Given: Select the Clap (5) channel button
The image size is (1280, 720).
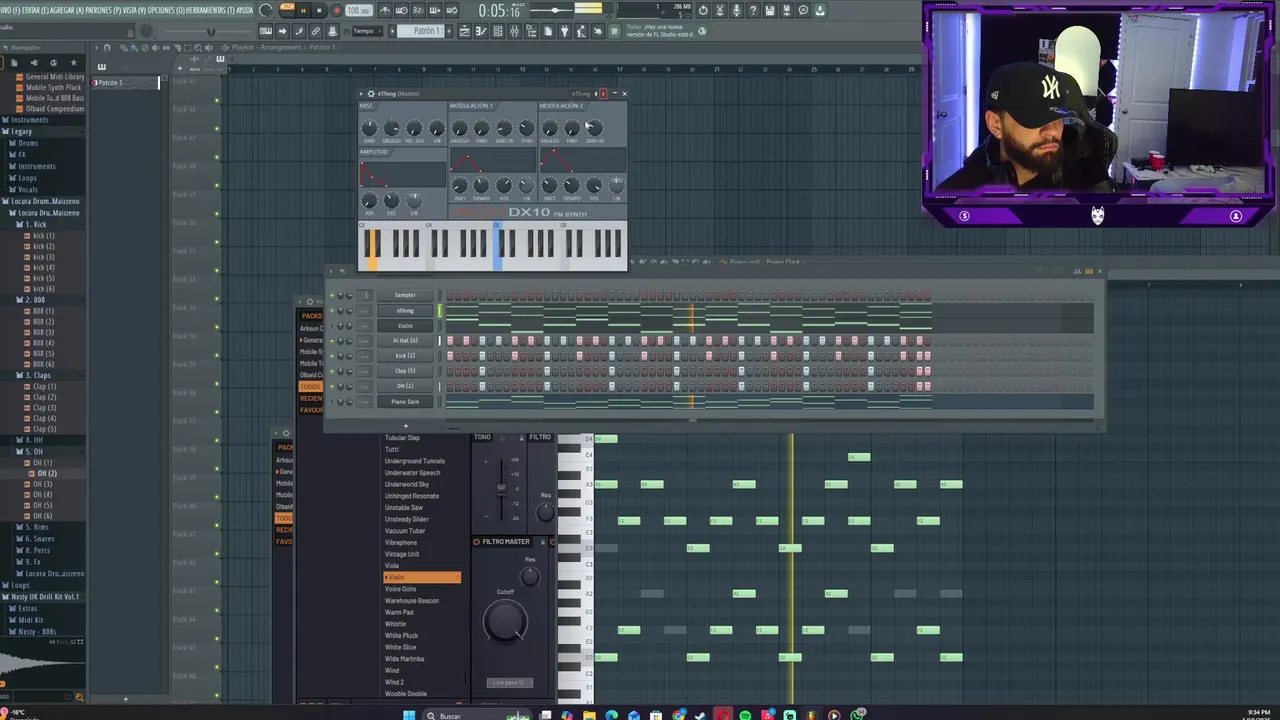Looking at the screenshot, I should 405,371.
